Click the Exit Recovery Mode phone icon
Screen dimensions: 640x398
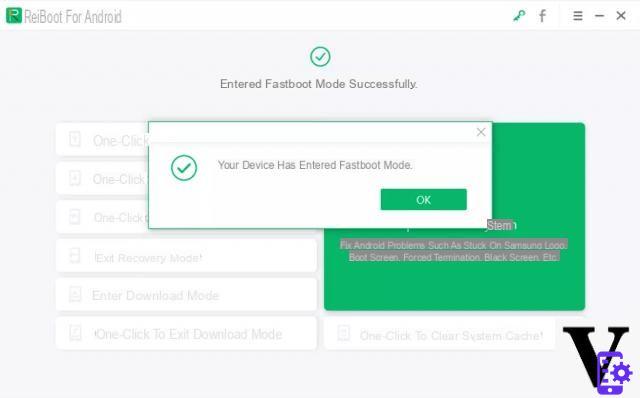[x=75, y=256]
